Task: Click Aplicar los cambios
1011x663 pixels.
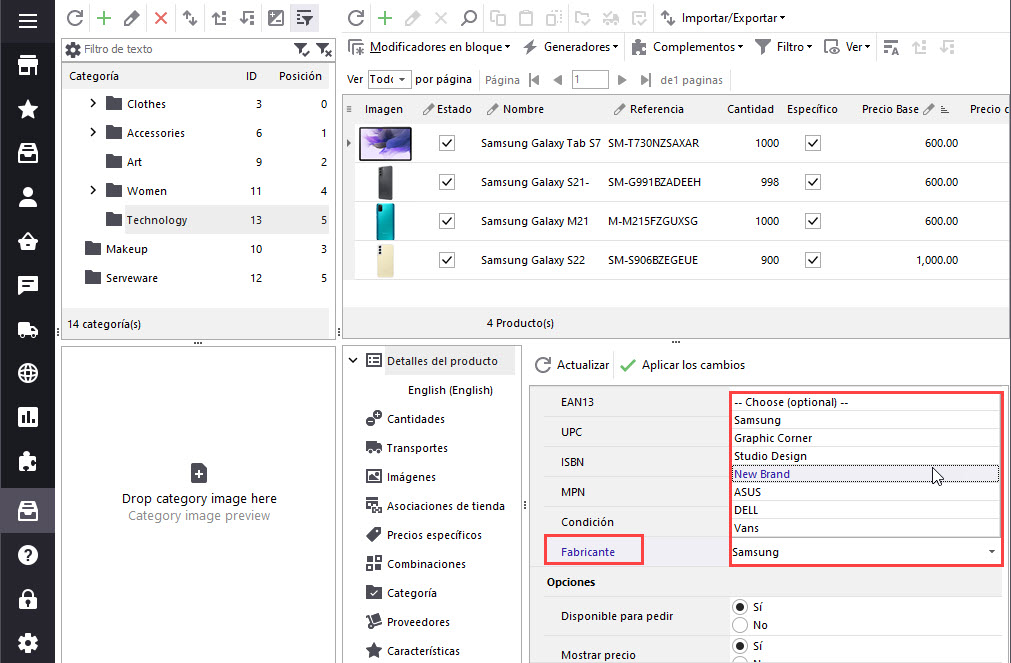Action: pos(682,365)
